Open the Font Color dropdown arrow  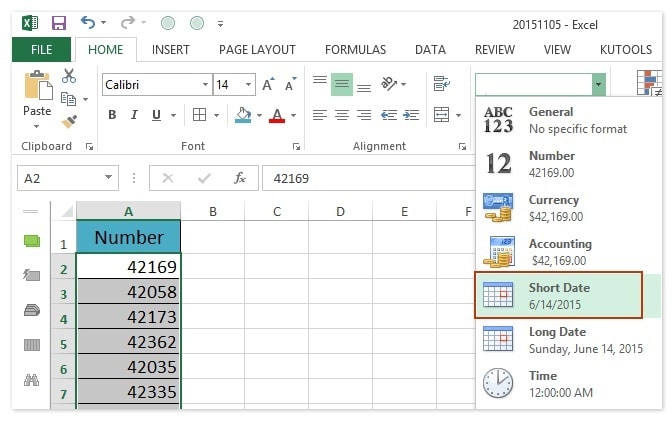(x=294, y=115)
